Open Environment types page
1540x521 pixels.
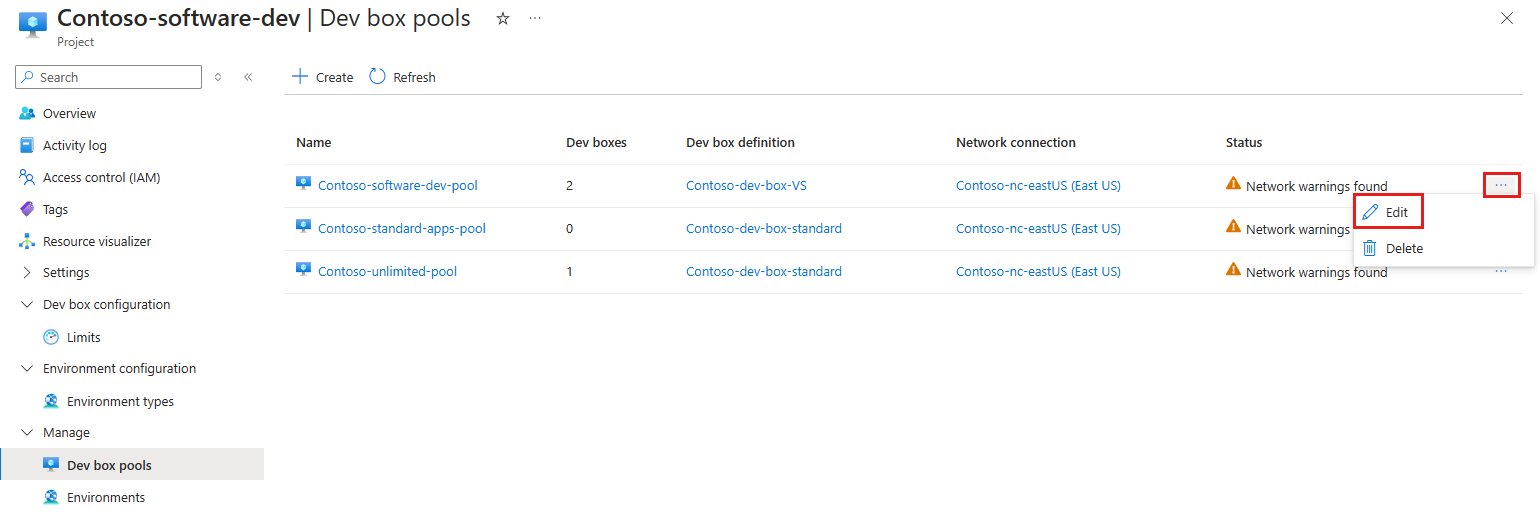pyautogui.click(x=120, y=401)
